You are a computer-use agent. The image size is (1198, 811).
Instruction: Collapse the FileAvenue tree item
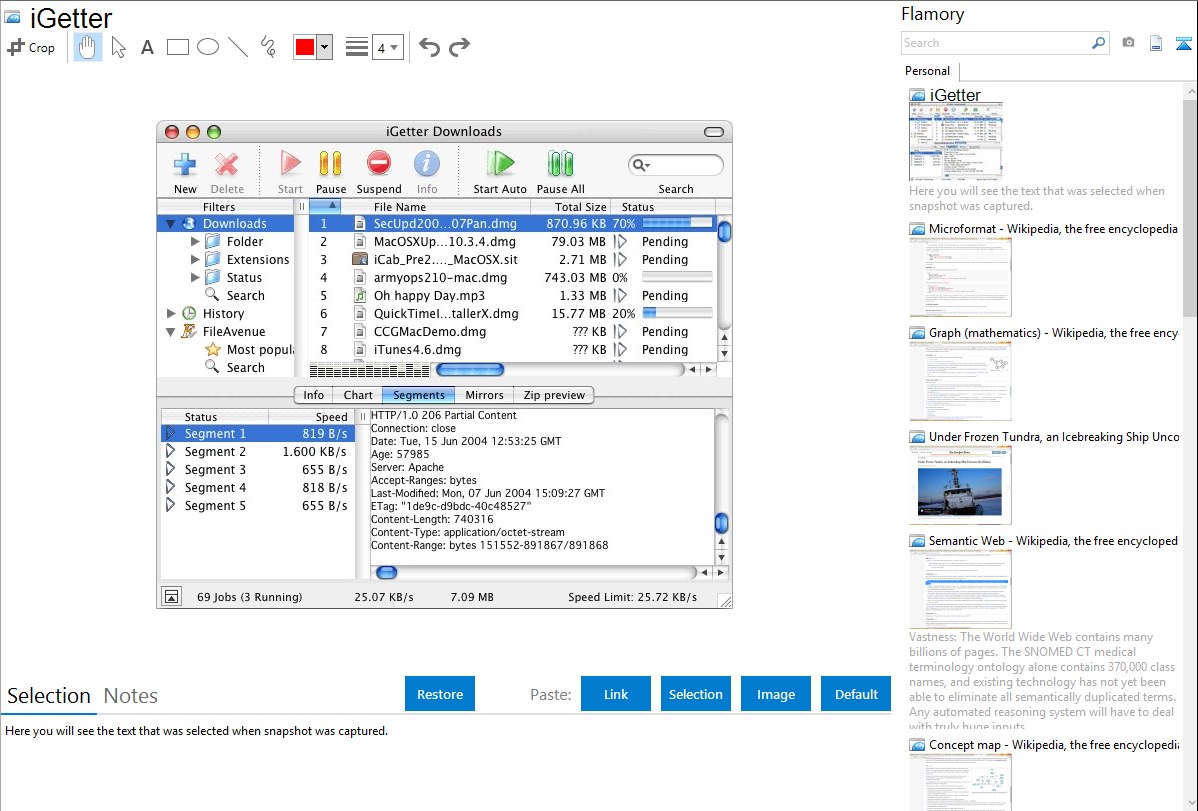[170, 332]
